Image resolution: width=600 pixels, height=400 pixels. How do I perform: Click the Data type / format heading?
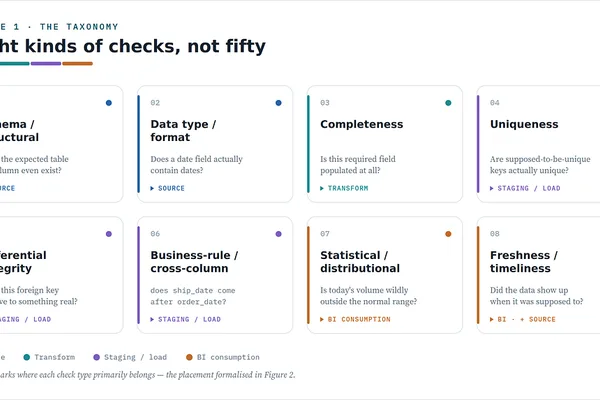183,131
